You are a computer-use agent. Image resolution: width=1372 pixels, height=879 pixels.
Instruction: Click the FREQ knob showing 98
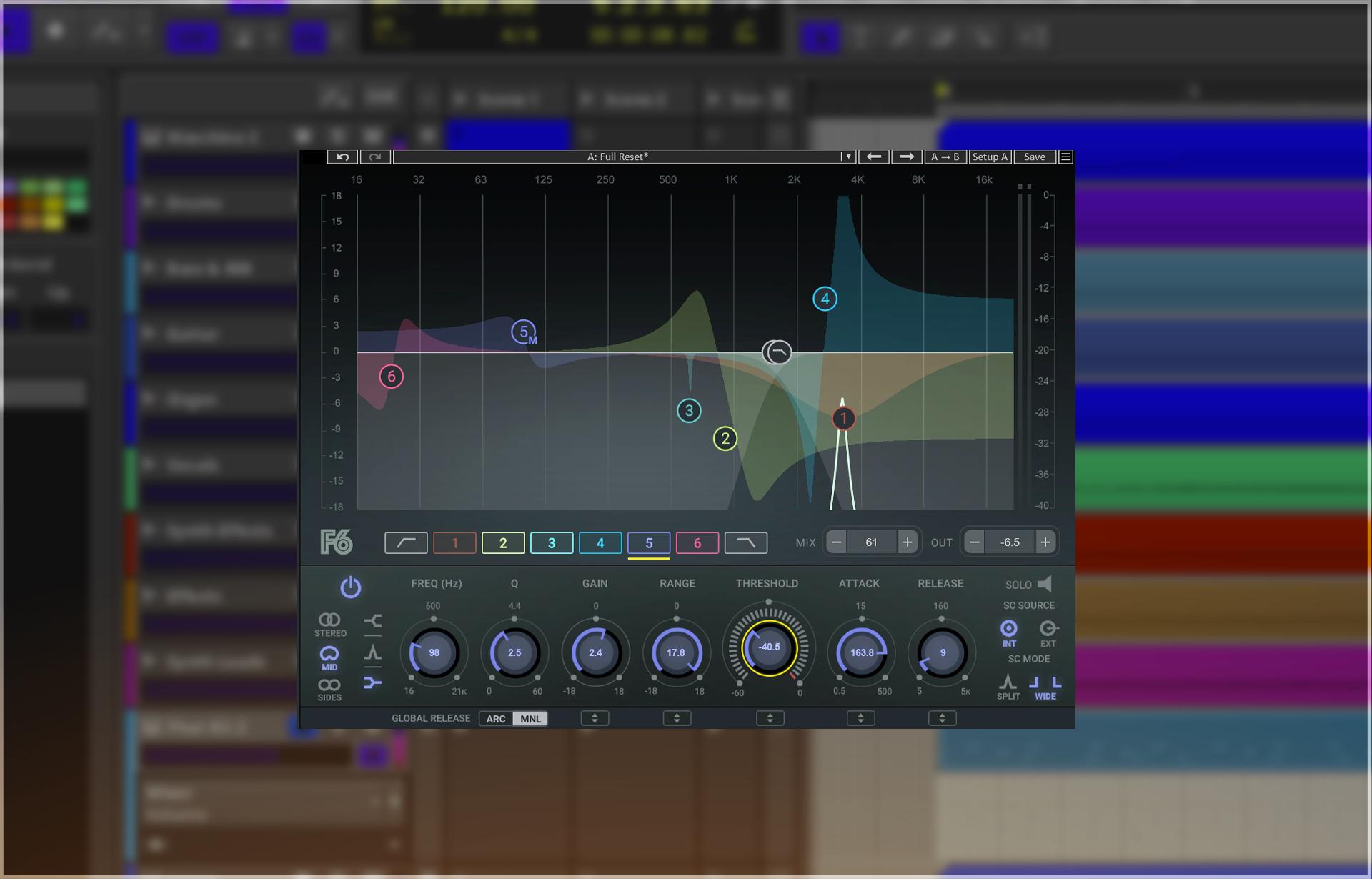434,652
